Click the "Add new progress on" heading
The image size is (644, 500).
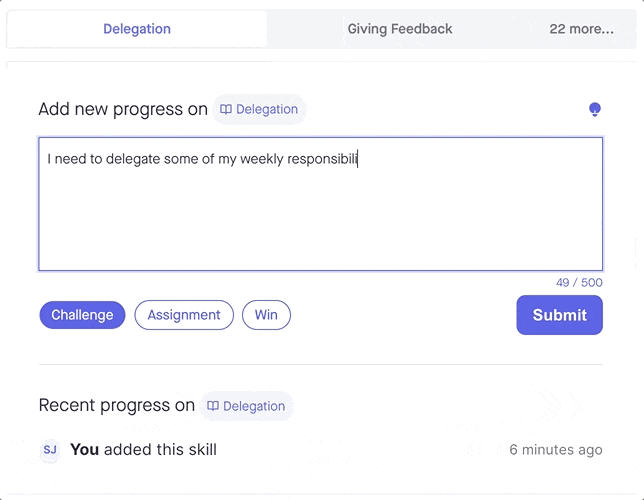click(x=122, y=110)
